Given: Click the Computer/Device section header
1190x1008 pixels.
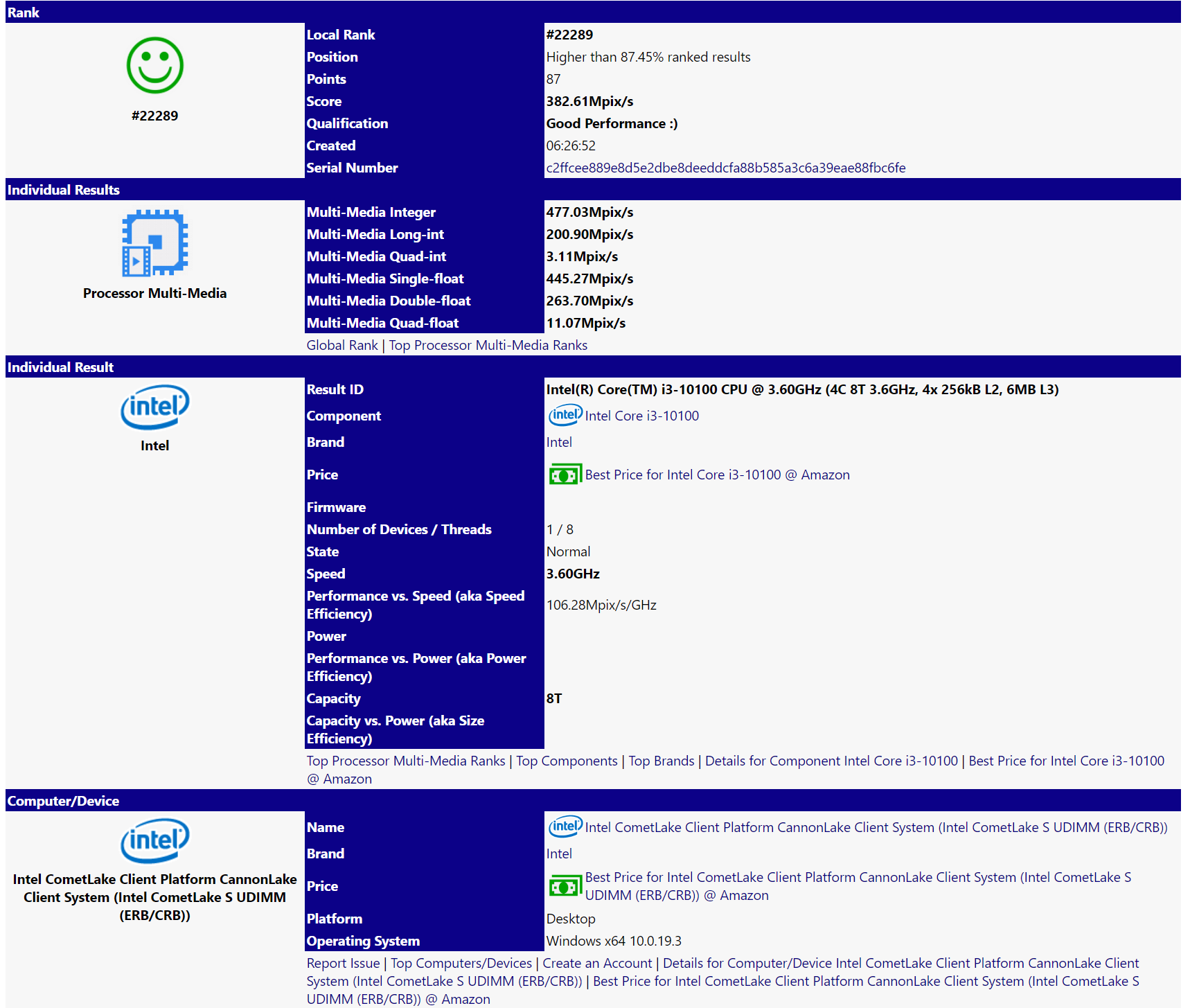Looking at the screenshot, I should [x=593, y=801].
